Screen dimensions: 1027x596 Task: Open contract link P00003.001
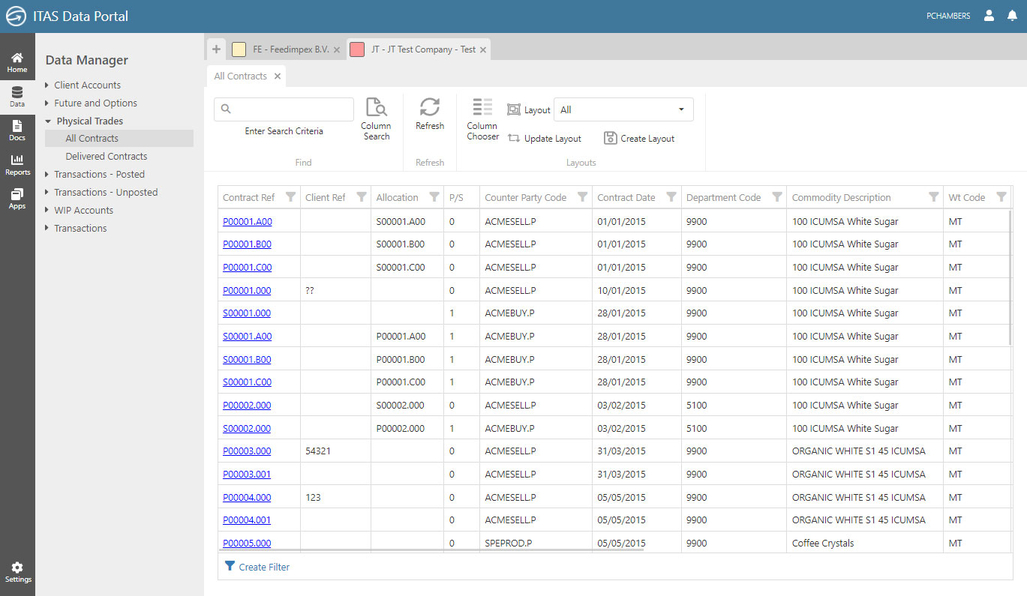click(x=246, y=474)
